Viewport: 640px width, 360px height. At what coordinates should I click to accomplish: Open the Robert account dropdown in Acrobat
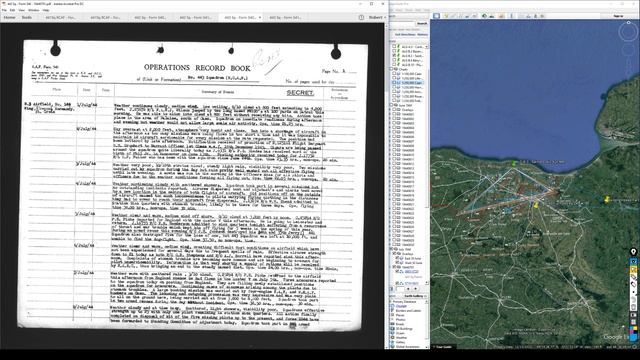click(377, 18)
